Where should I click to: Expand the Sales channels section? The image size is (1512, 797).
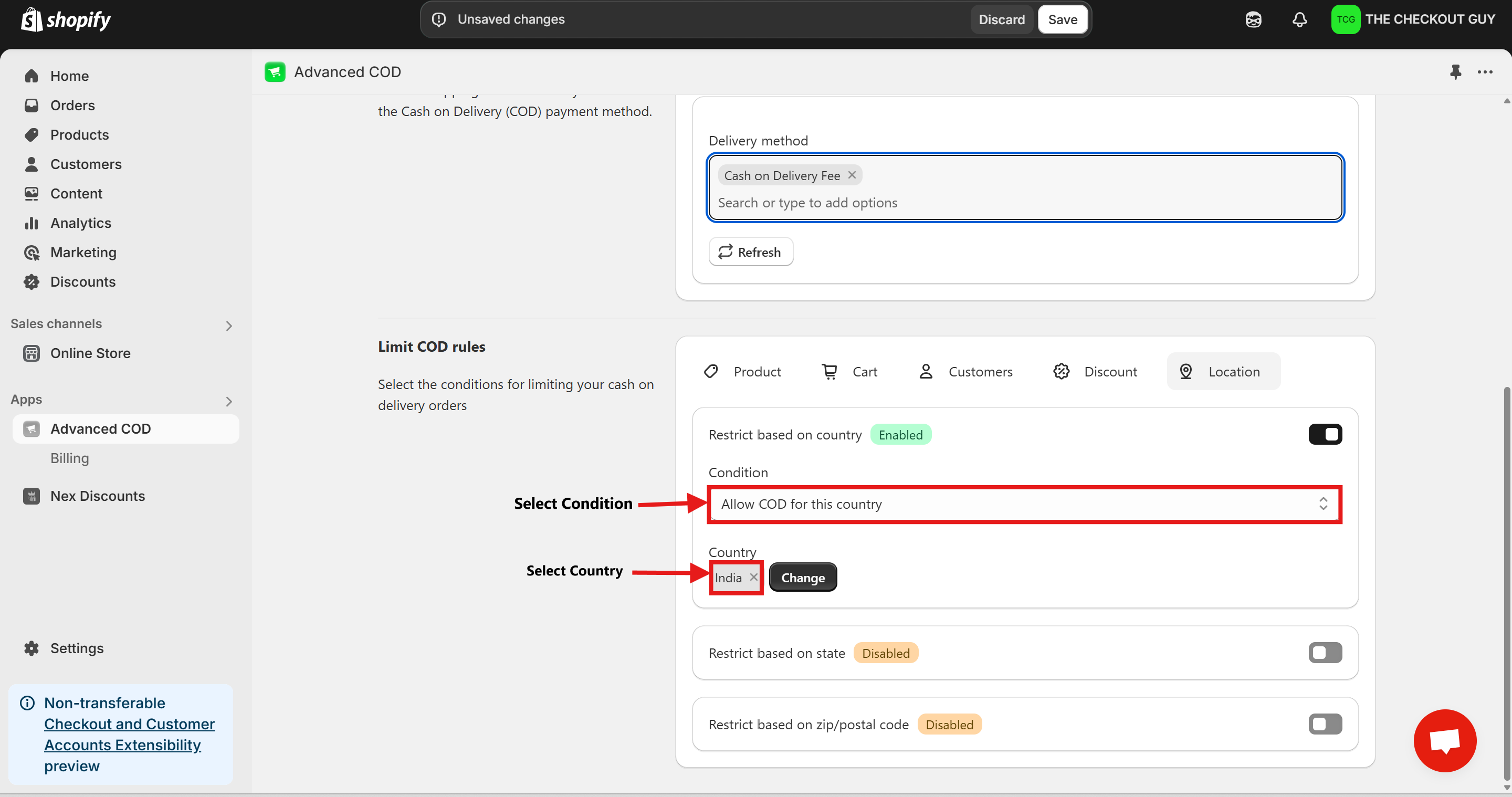coord(229,325)
